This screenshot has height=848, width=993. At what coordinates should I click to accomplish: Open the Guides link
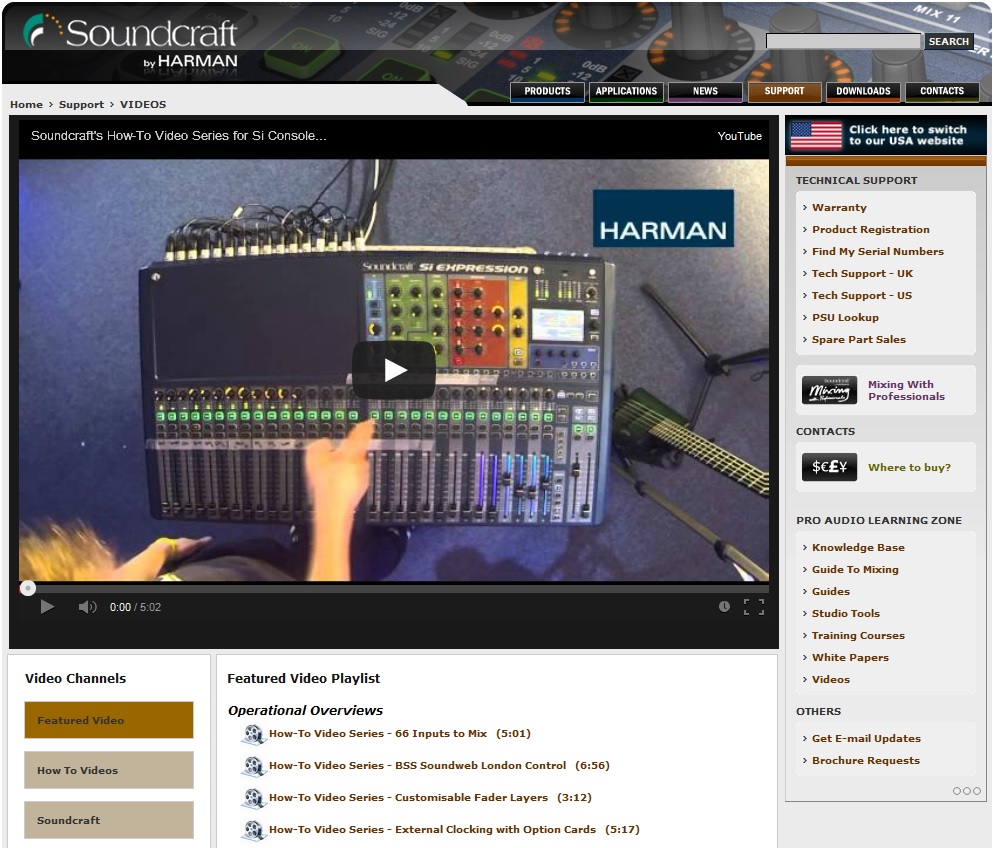pos(831,592)
